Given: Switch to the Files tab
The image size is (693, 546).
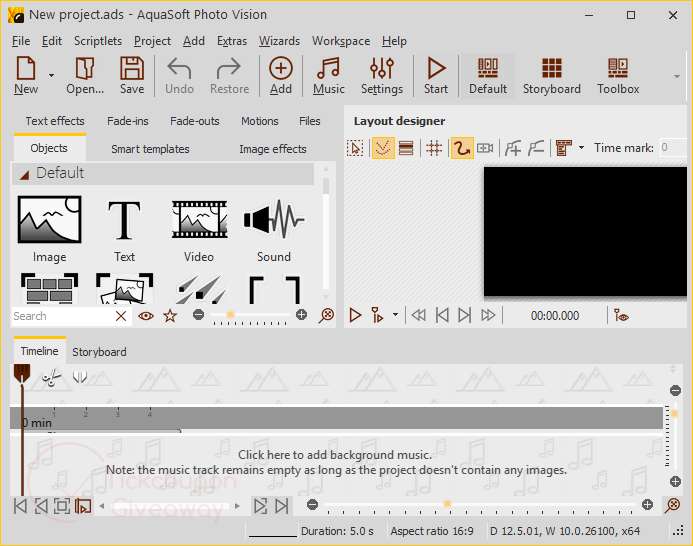Looking at the screenshot, I should coord(309,121).
